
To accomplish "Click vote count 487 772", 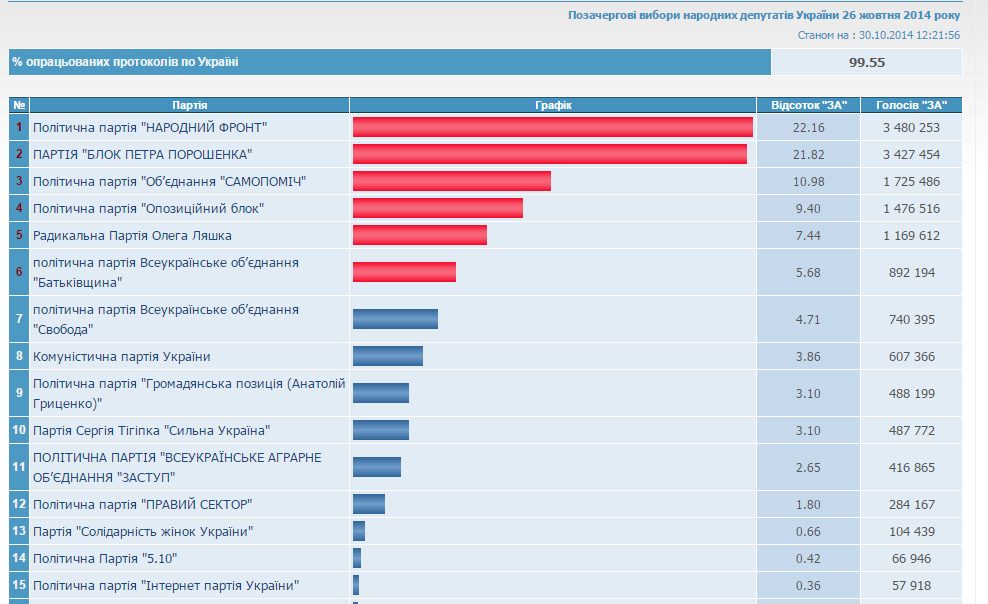I will 912,431.
